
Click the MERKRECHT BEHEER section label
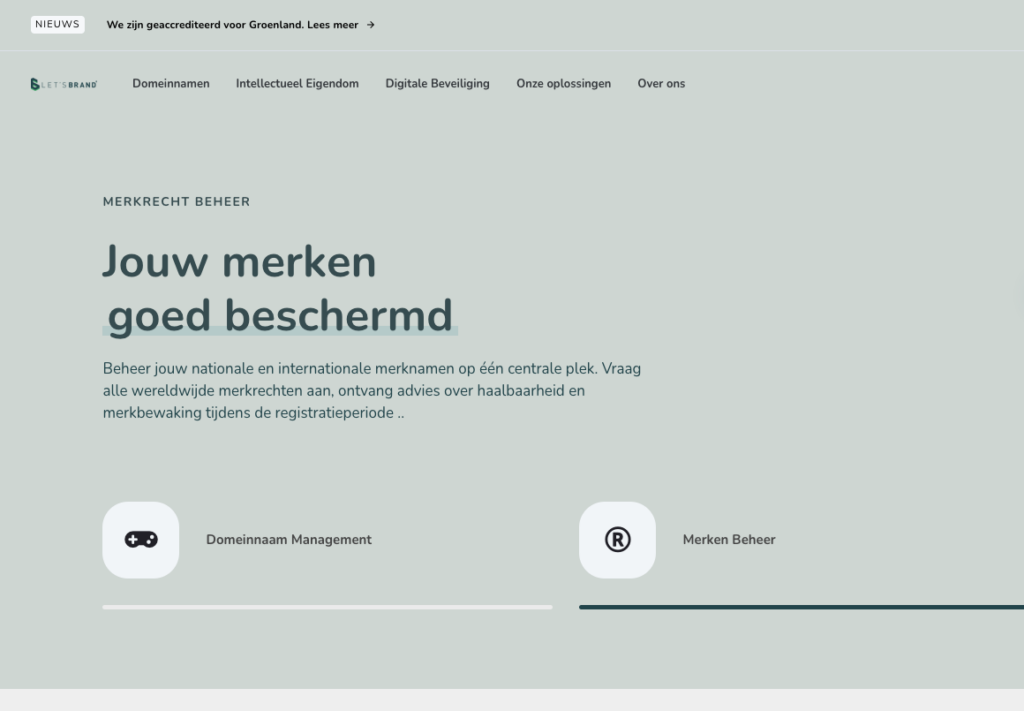[x=176, y=202]
